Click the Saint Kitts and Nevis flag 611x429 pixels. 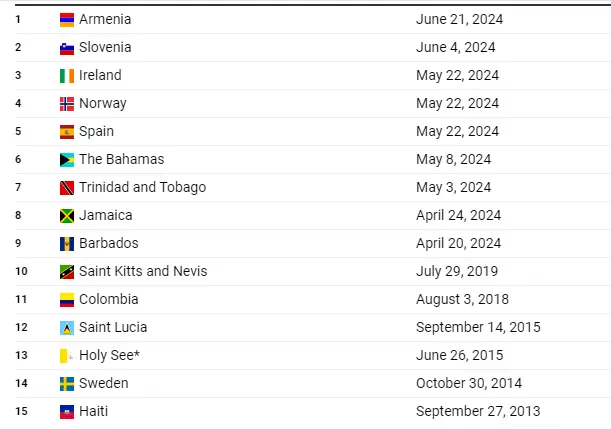(67, 272)
